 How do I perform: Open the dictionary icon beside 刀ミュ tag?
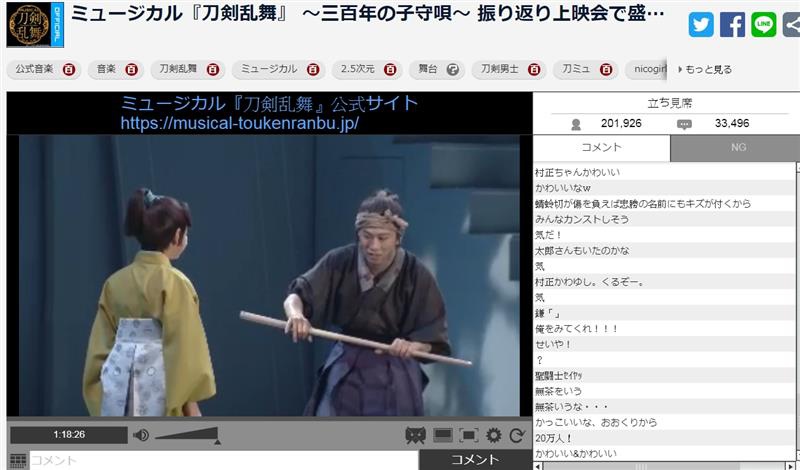[606, 69]
